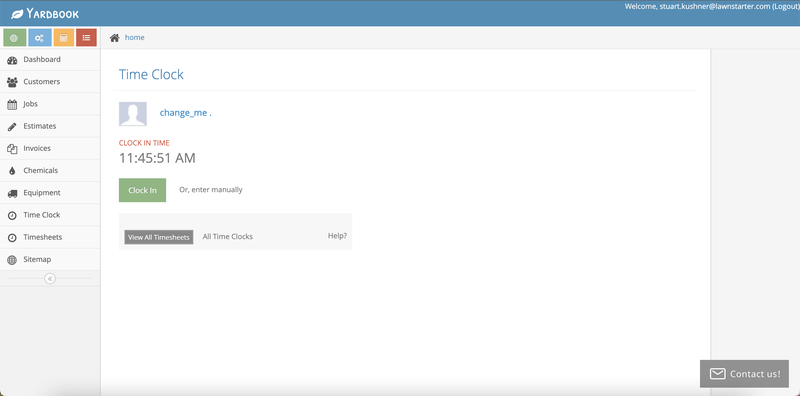The width and height of the screenshot is (800, 396).
Task: Click the green Clock In button
Action: [142, 190]
